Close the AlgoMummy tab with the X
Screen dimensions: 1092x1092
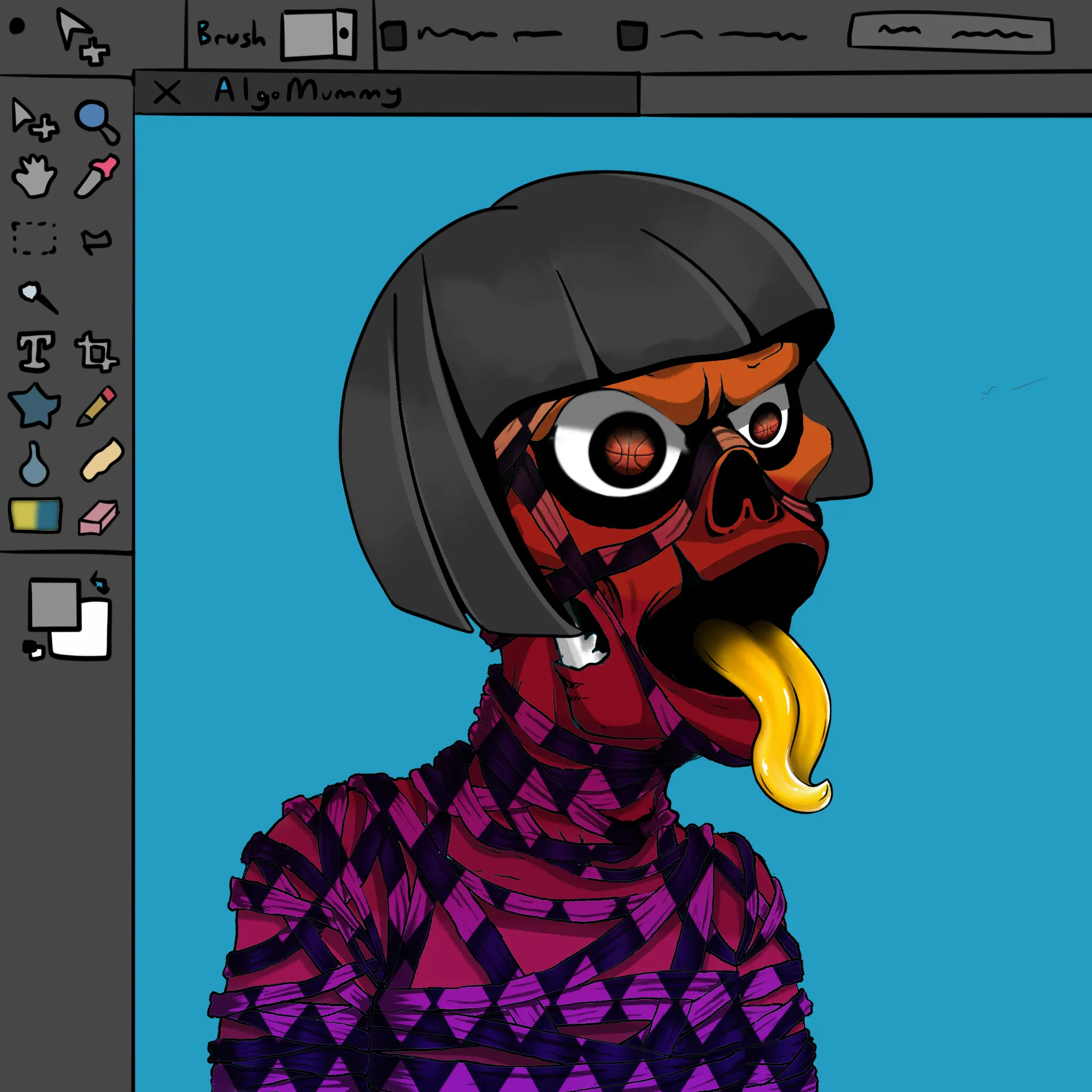(167, 93)
